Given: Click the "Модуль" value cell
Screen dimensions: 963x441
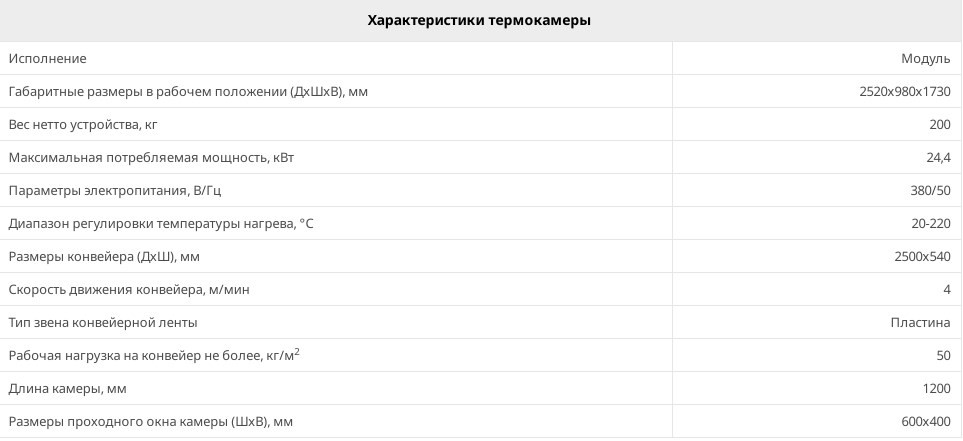Looking at the screenshot, I should [x=925, y=59].
